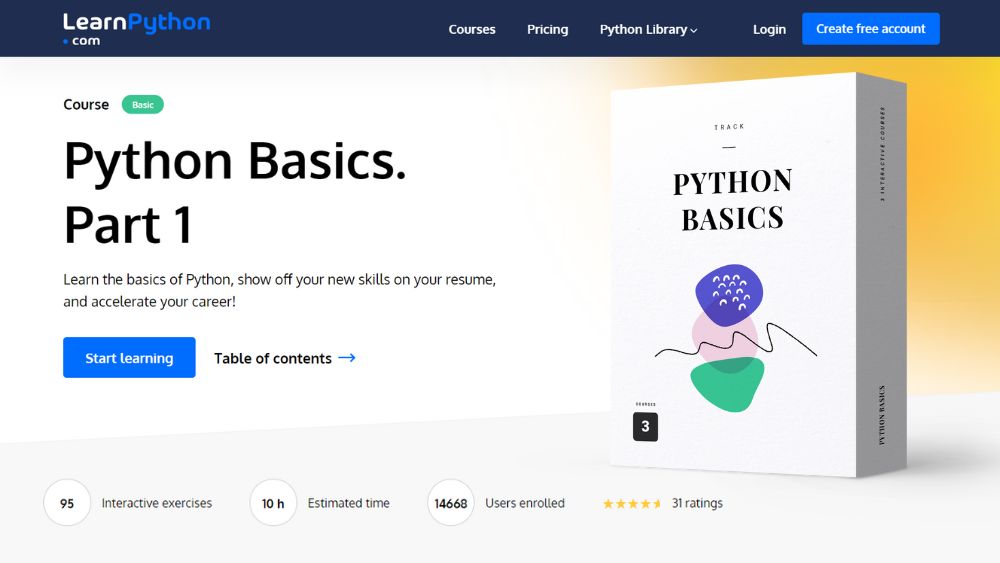
Task: Open the Pricing page
Action: point(547,29)
